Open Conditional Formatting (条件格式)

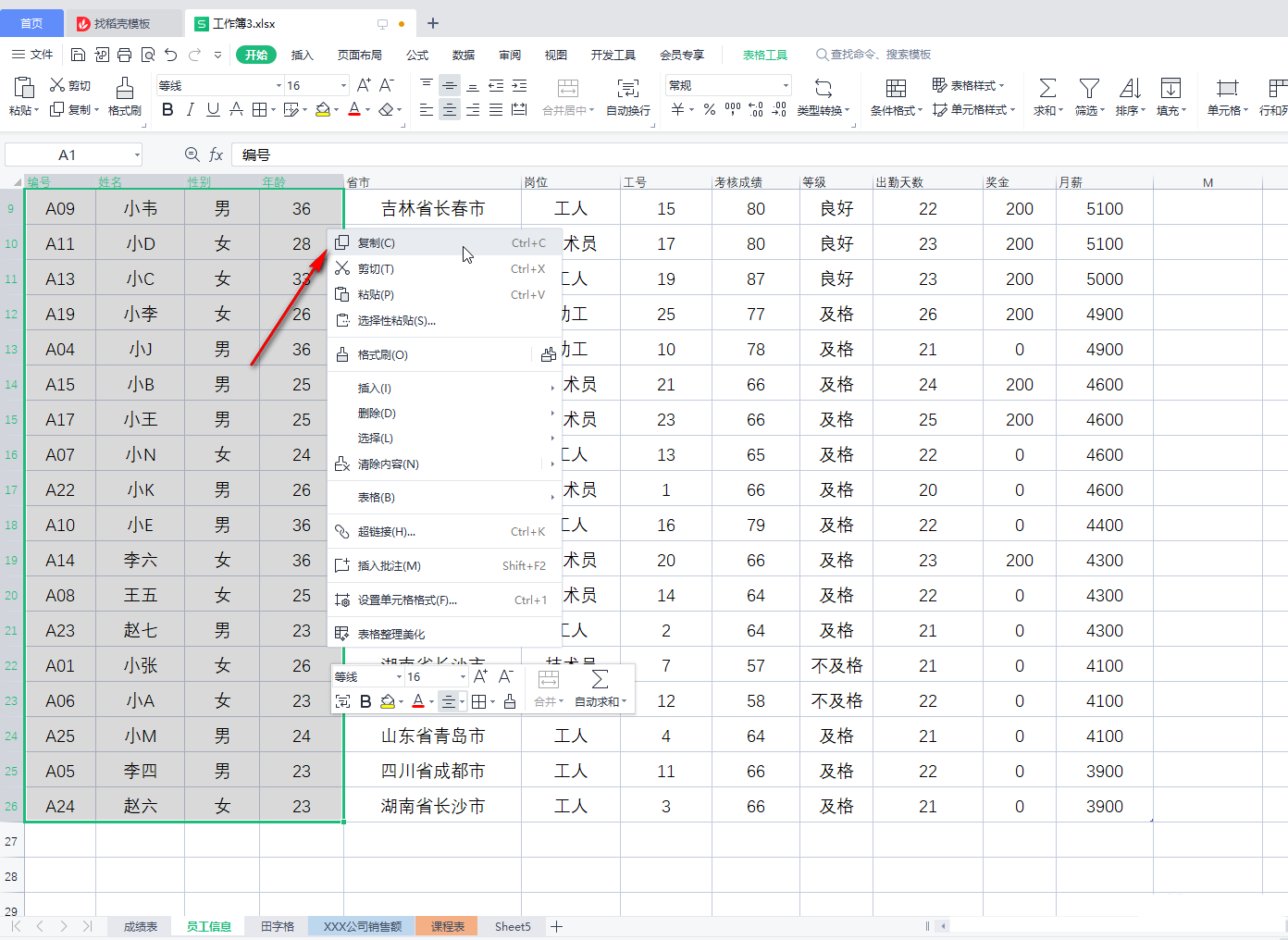tap(894, 93)
